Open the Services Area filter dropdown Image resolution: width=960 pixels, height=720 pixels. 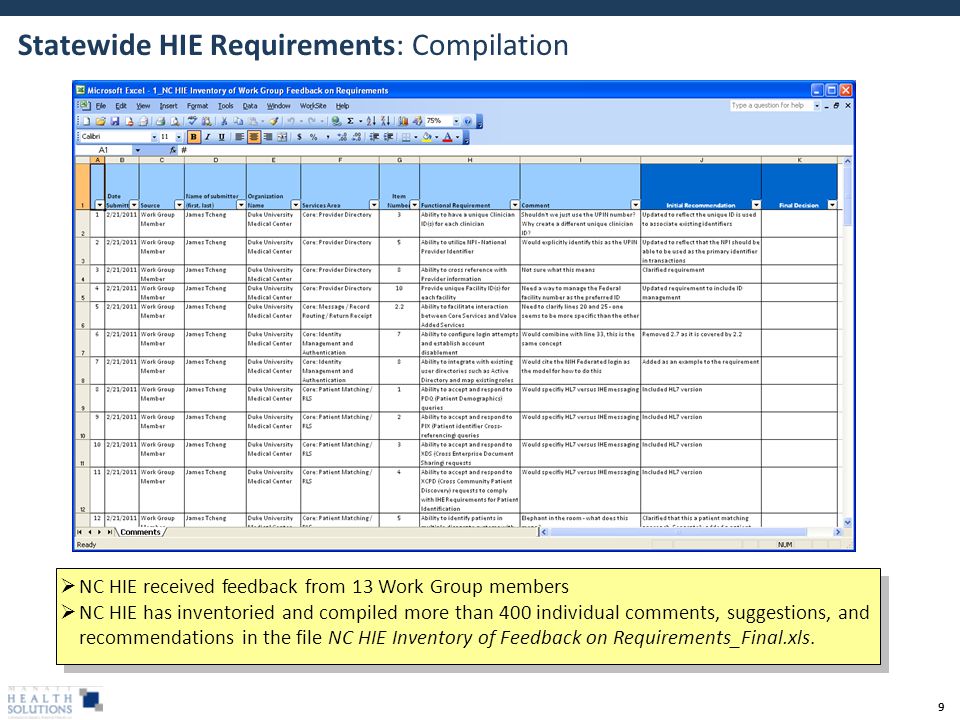[x=373, y=204]
